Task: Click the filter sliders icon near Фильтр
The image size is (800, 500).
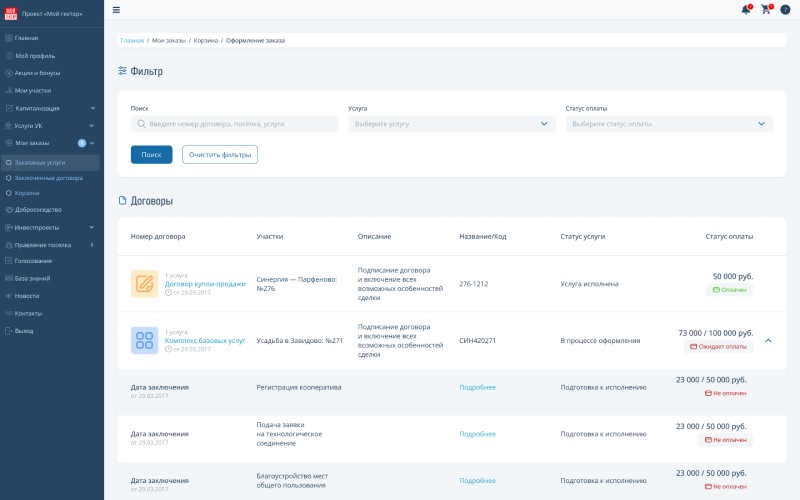Action: coord(123,71)
